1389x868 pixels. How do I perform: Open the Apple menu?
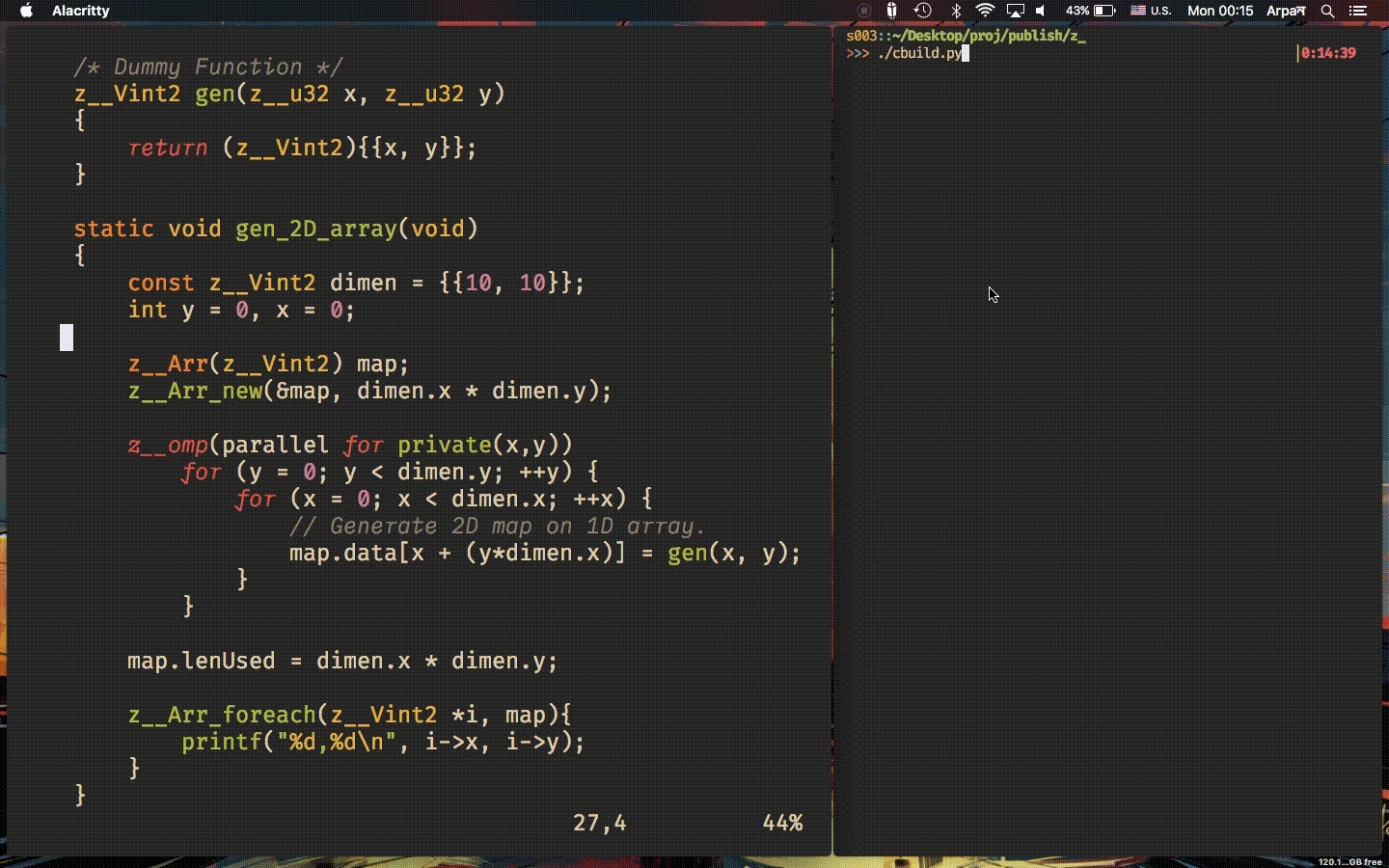(26, 11)
